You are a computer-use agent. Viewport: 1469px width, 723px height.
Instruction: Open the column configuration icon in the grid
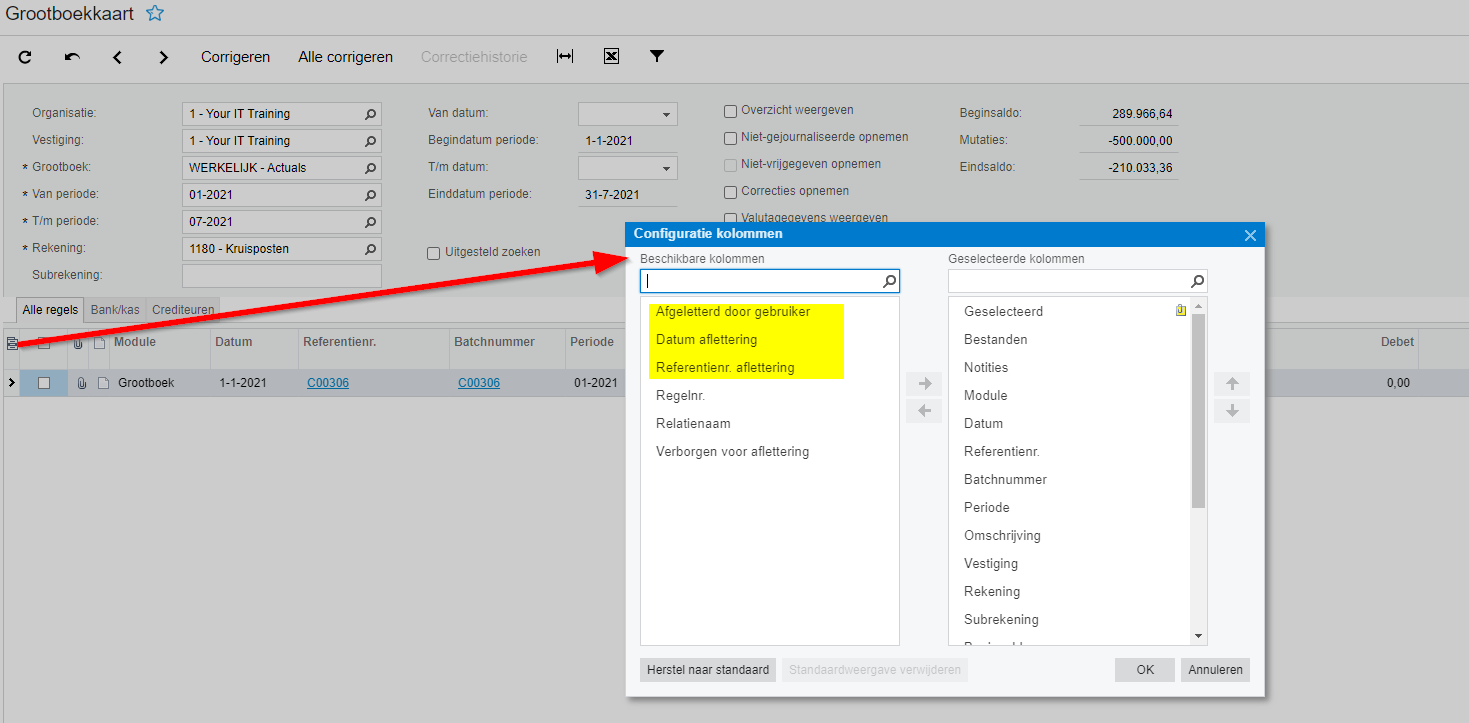(x=11, y=343)
